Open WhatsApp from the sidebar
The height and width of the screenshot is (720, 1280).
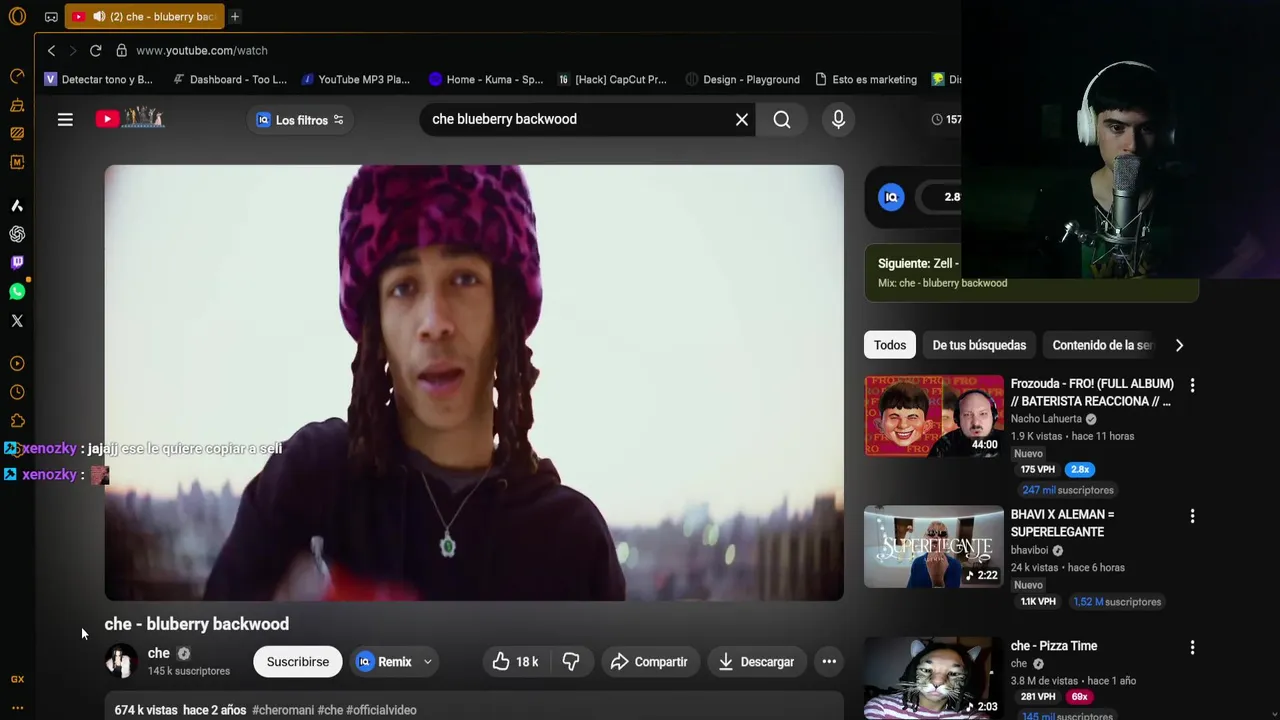tap(17, 292)
